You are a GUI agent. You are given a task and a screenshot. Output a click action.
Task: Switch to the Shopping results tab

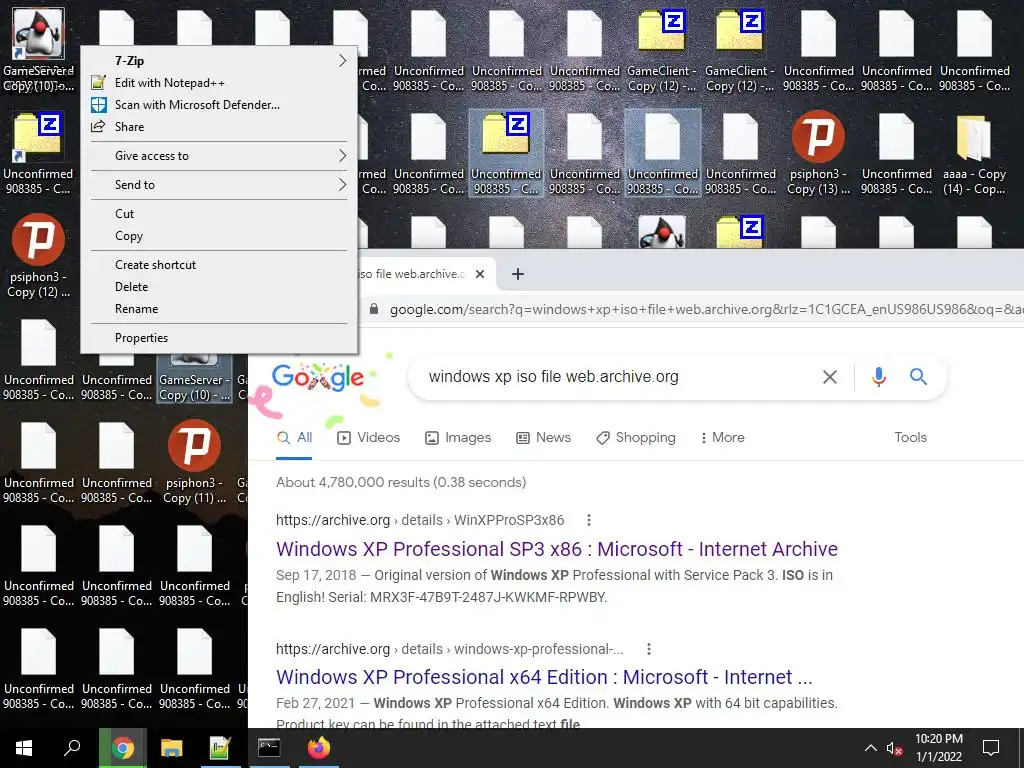tap(635, 438)
